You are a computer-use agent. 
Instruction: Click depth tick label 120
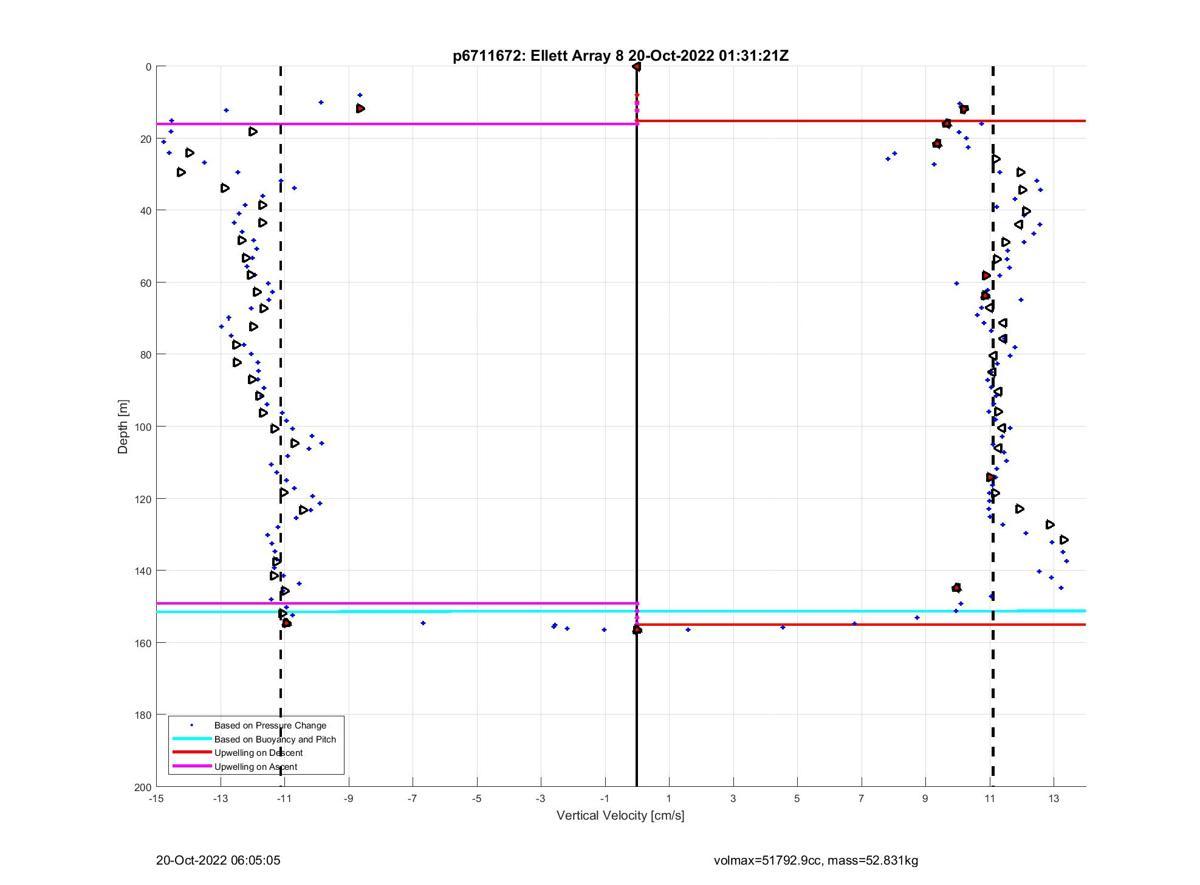tap(142, 499)
